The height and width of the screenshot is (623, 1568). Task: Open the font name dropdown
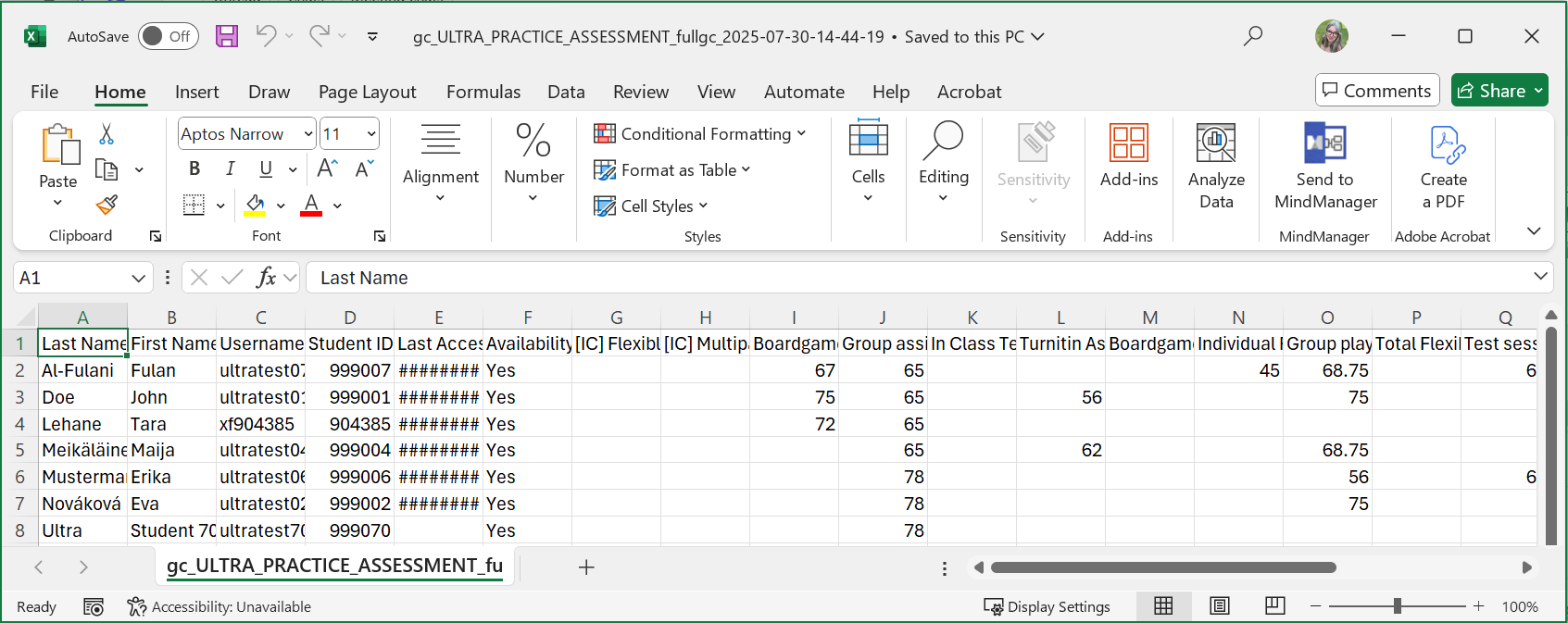[308, 134]
